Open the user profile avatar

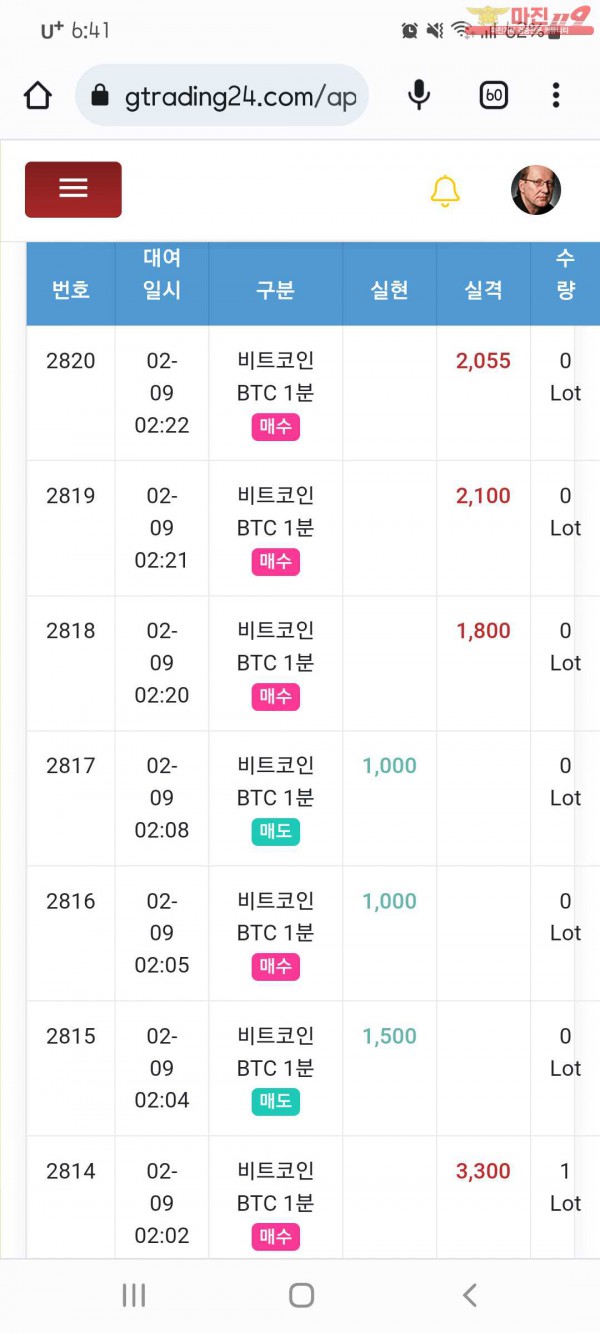(x=536, y=190)
